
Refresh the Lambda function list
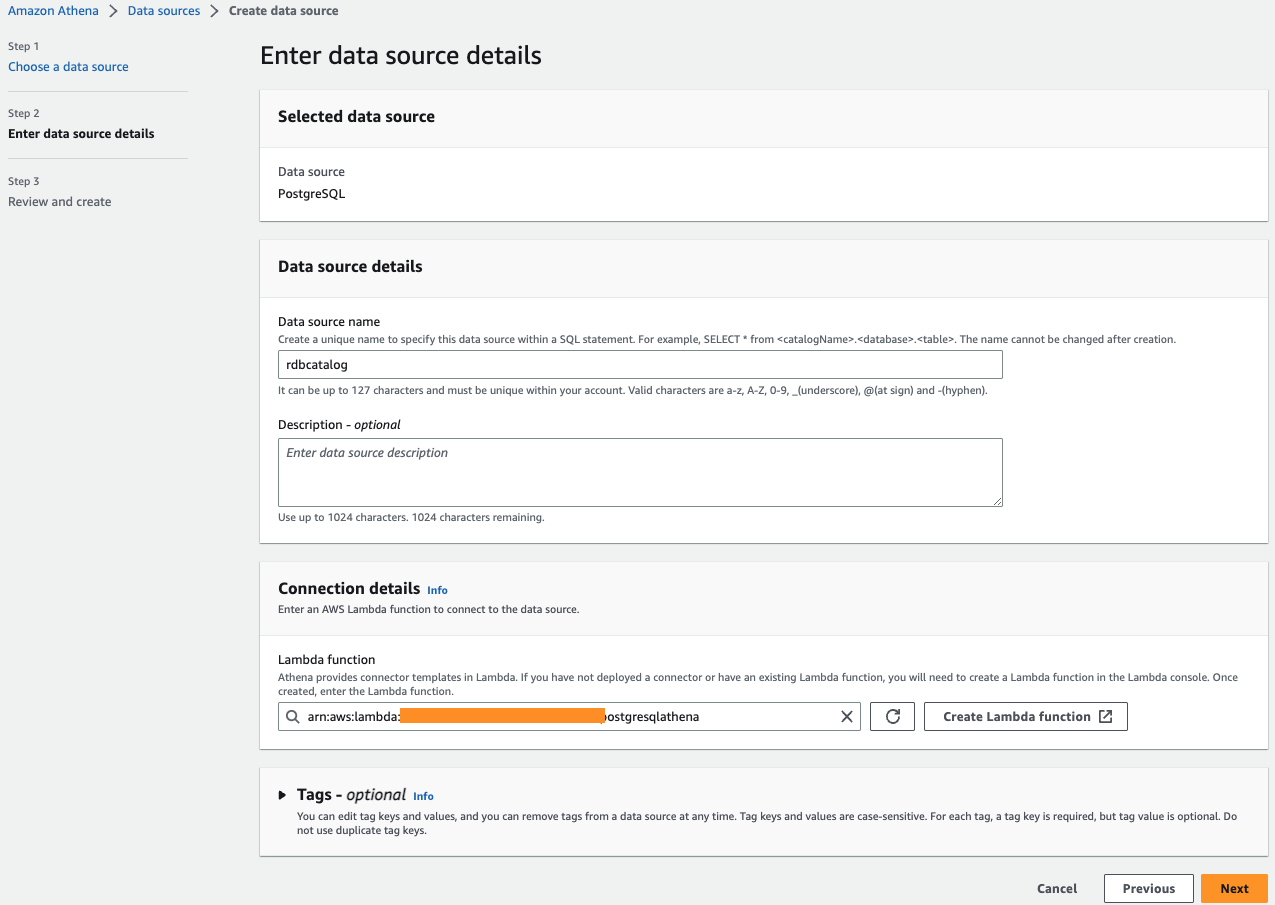(x=893, y=717)
